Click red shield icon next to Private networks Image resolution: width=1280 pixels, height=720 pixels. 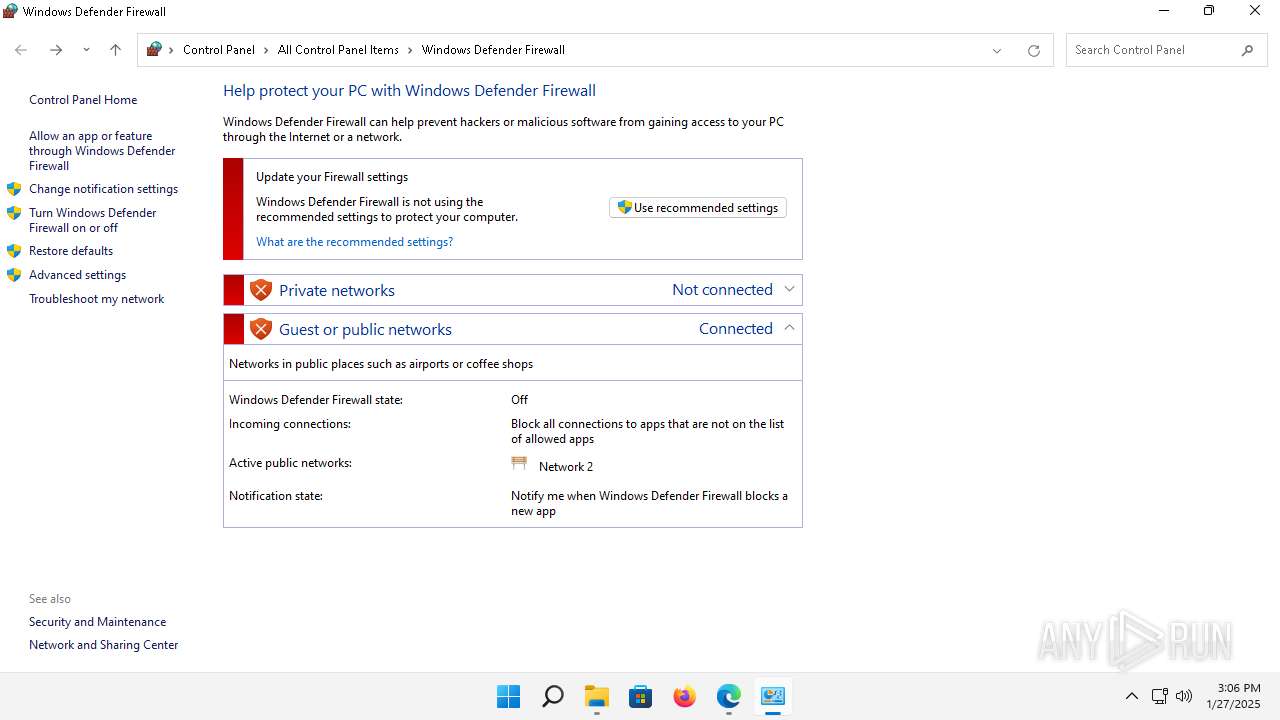pos(261,290)
